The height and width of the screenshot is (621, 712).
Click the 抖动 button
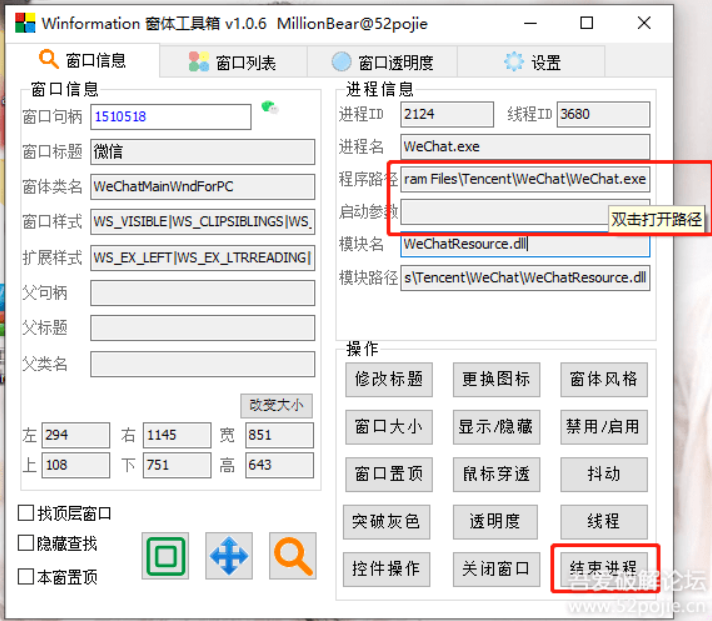tap(604, 474)
